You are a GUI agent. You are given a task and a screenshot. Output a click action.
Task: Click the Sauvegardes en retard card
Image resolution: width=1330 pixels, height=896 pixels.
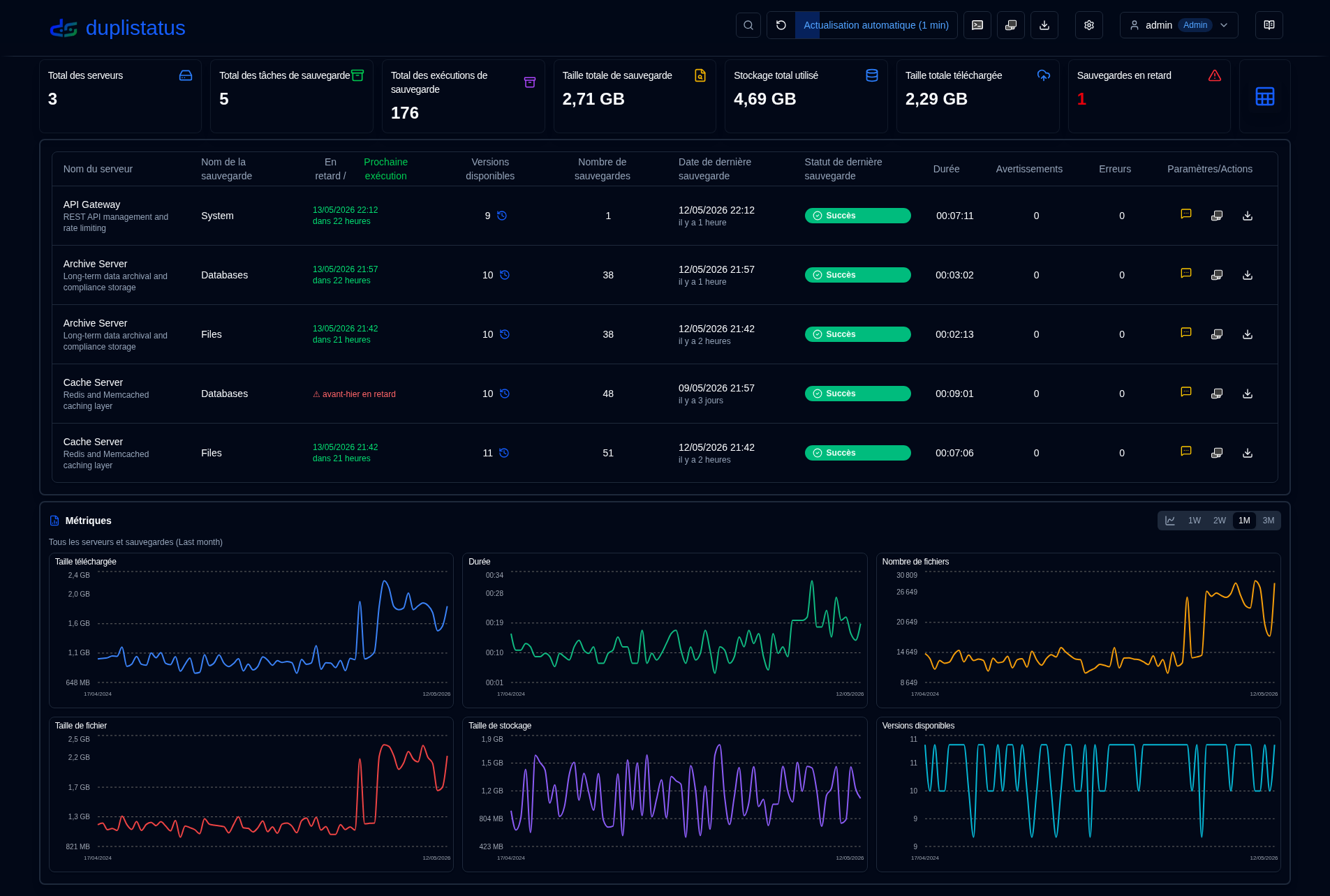point(1149,96)
